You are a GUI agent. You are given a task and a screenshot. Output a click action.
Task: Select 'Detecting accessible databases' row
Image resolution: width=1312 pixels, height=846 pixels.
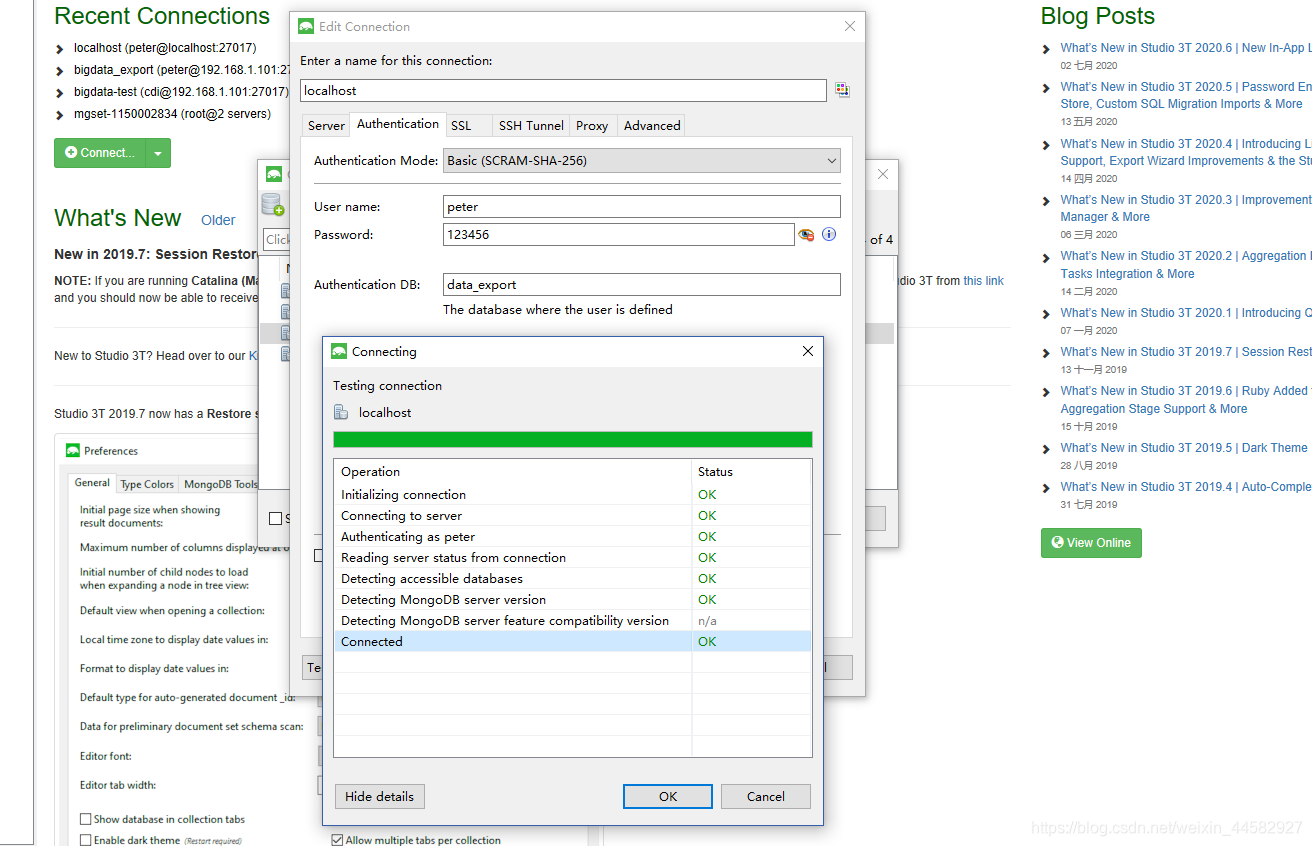point(572,579)
